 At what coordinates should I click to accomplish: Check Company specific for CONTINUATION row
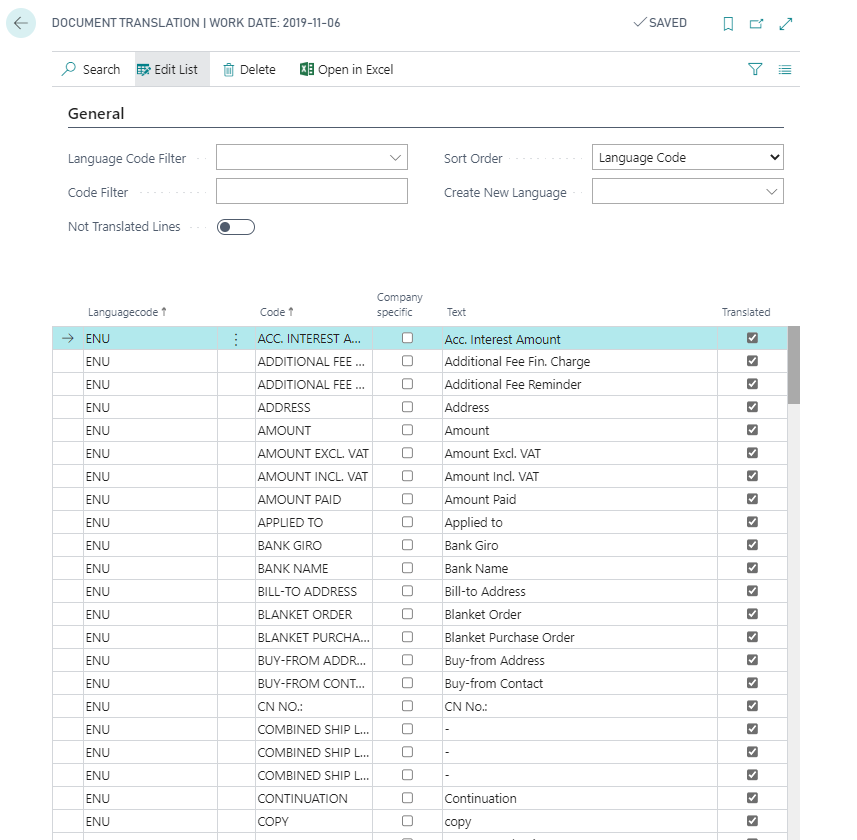tap(407, 798)
